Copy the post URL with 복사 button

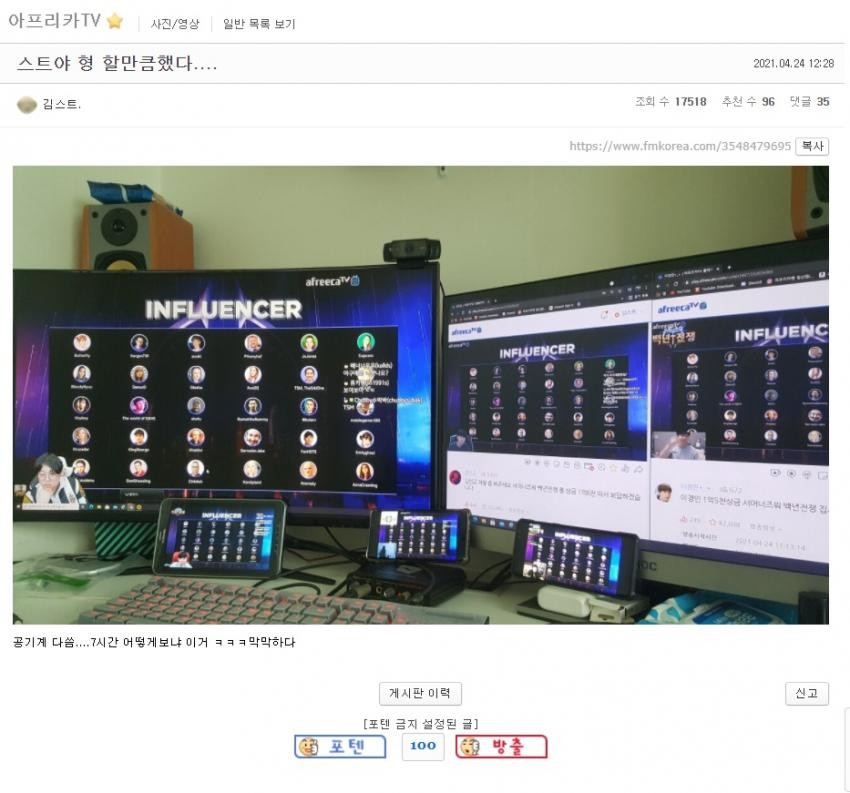pyautogui.click(x=812, y=146)
